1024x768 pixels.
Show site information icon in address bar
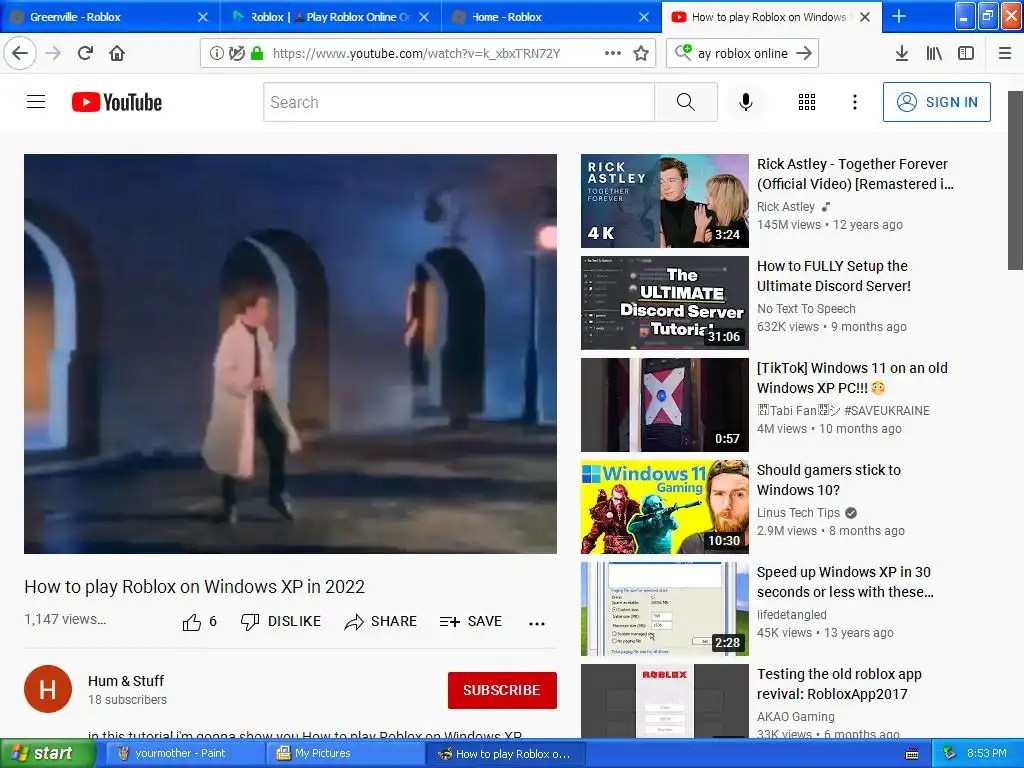(x=216, y=54)
